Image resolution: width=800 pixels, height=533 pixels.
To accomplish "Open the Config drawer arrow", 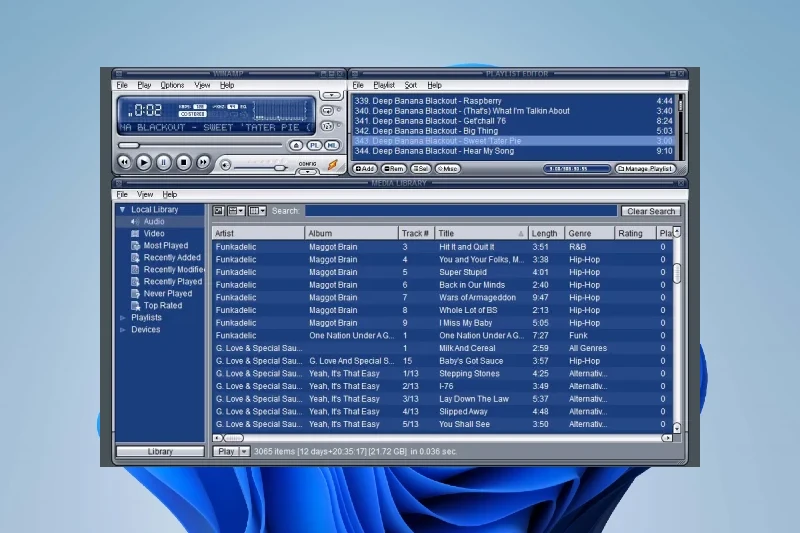I will click(x=308, y=172).
